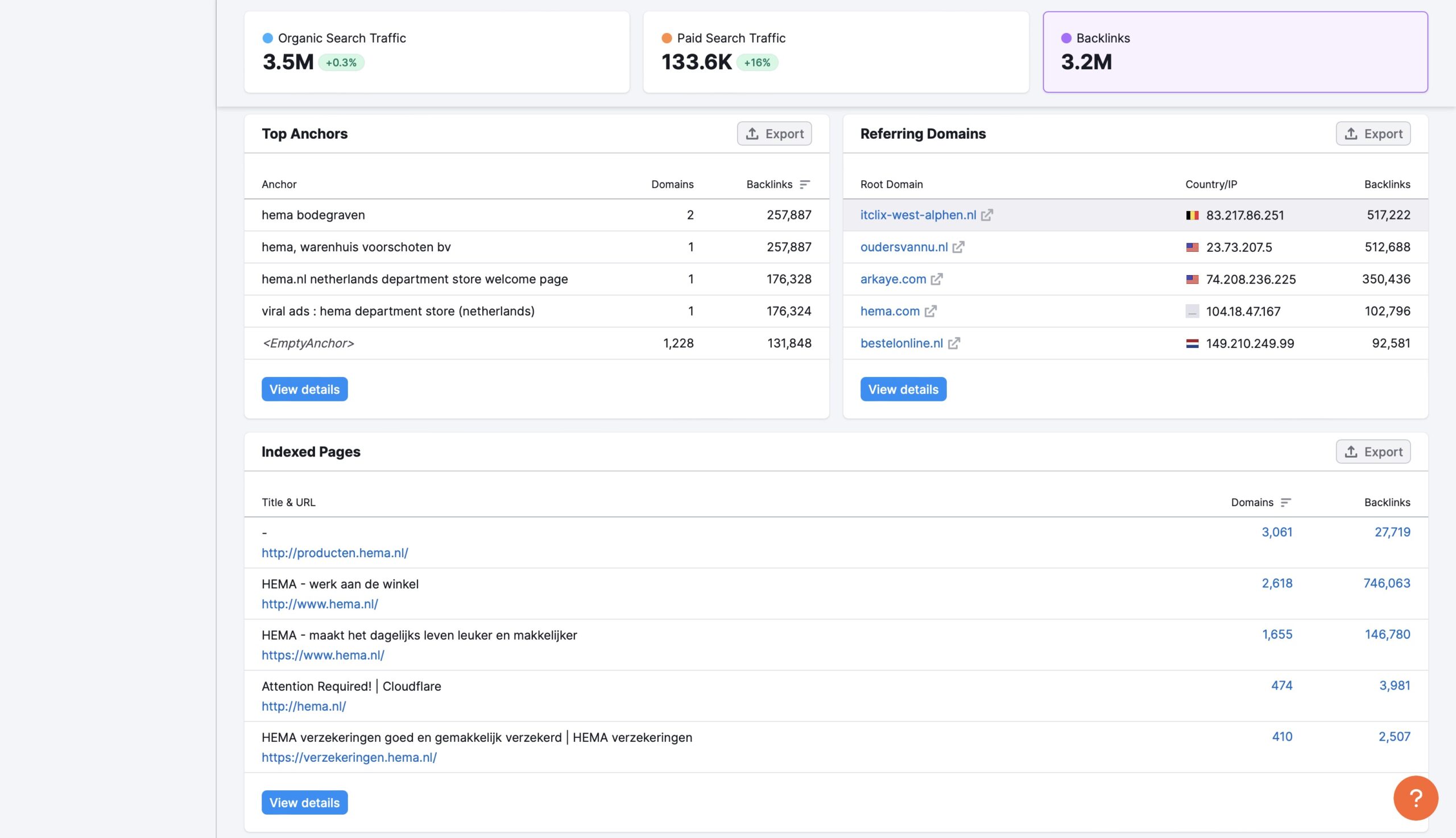Click US flag next to 74.208.236.225
This screenshot has width=1456, height=838.
point(1192,279)
